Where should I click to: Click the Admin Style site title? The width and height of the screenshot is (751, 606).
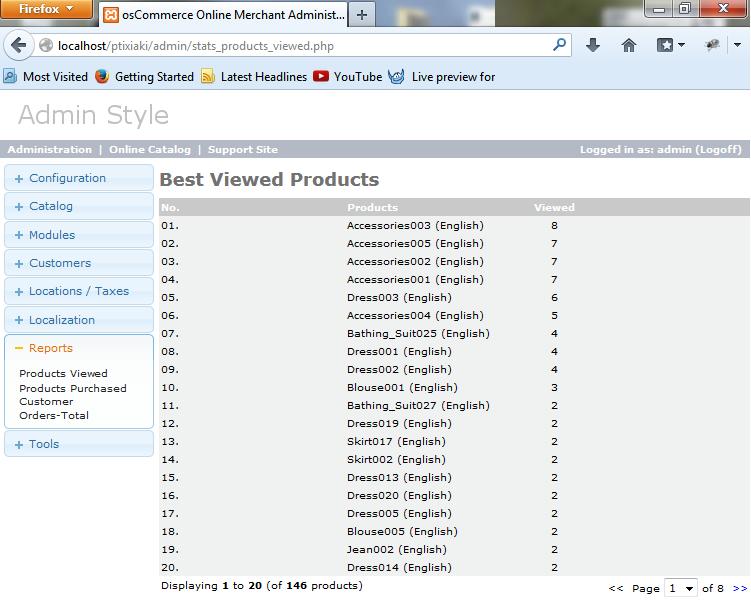pyautogui.click(x=93, y=115)
